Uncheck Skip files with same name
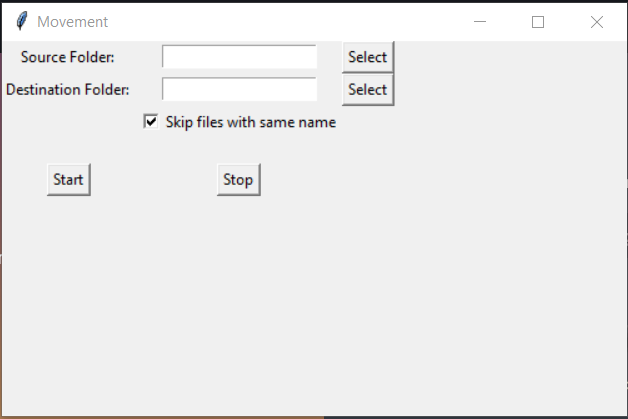 coord(151,122)
